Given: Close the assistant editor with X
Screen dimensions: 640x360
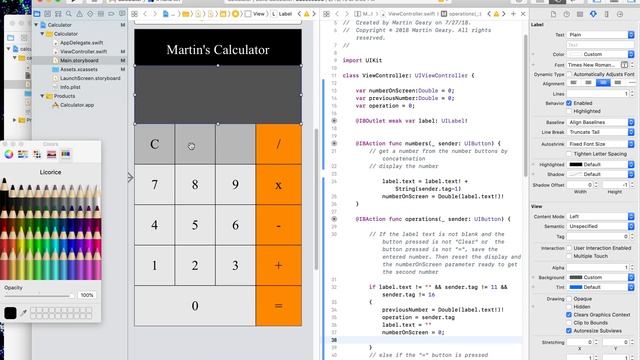Looking at the screenshot, I should pyautogui.click(x=523, y=14).
